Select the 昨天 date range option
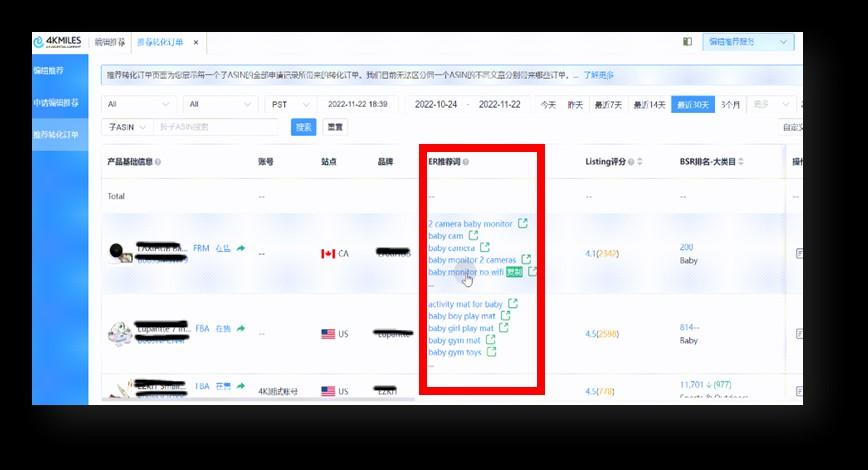868x470 pixels. 576,105
